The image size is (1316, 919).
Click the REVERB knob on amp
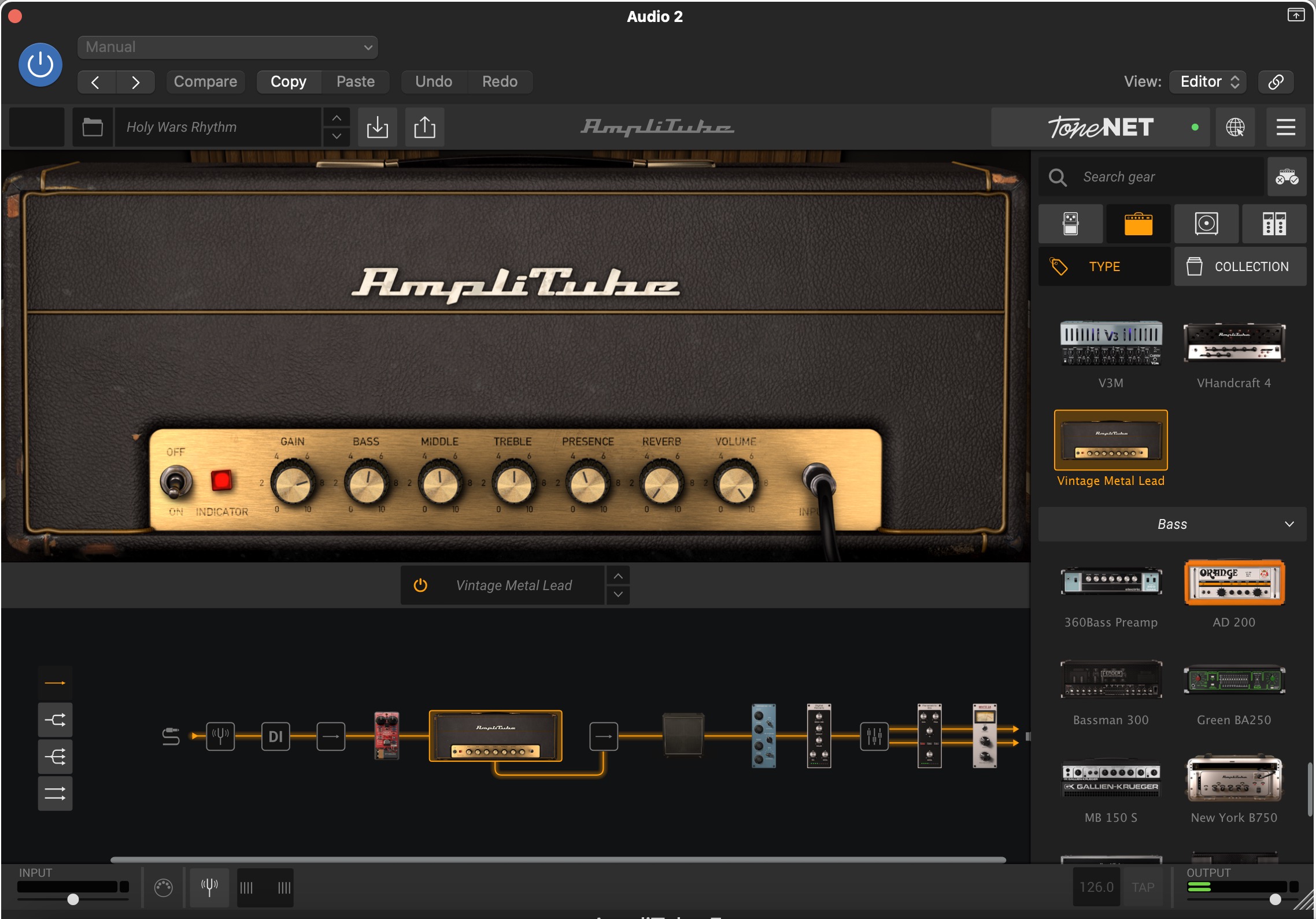click(661, 483)
